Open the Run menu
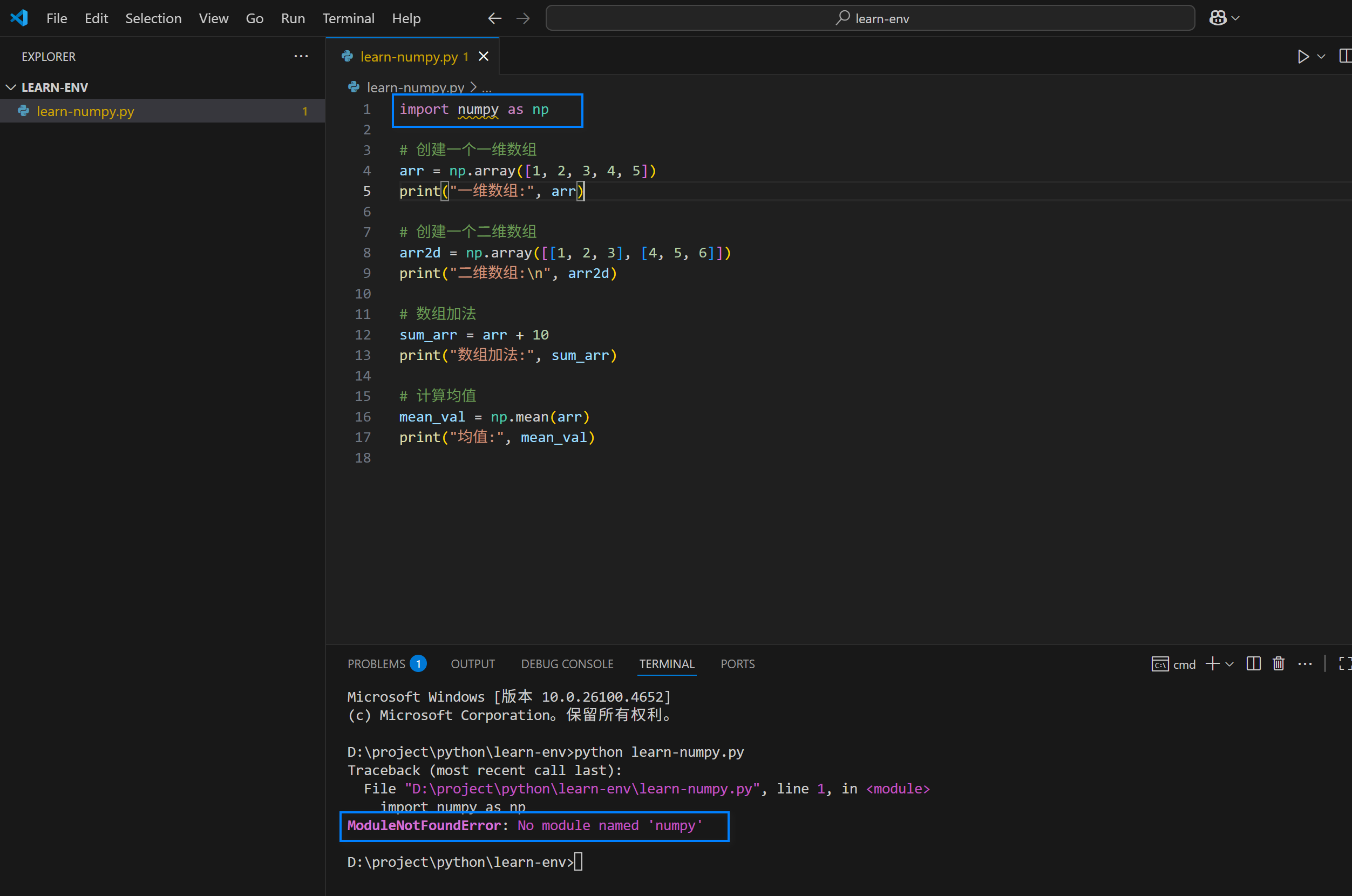The image size is (1352, 896). coord(293,18)
